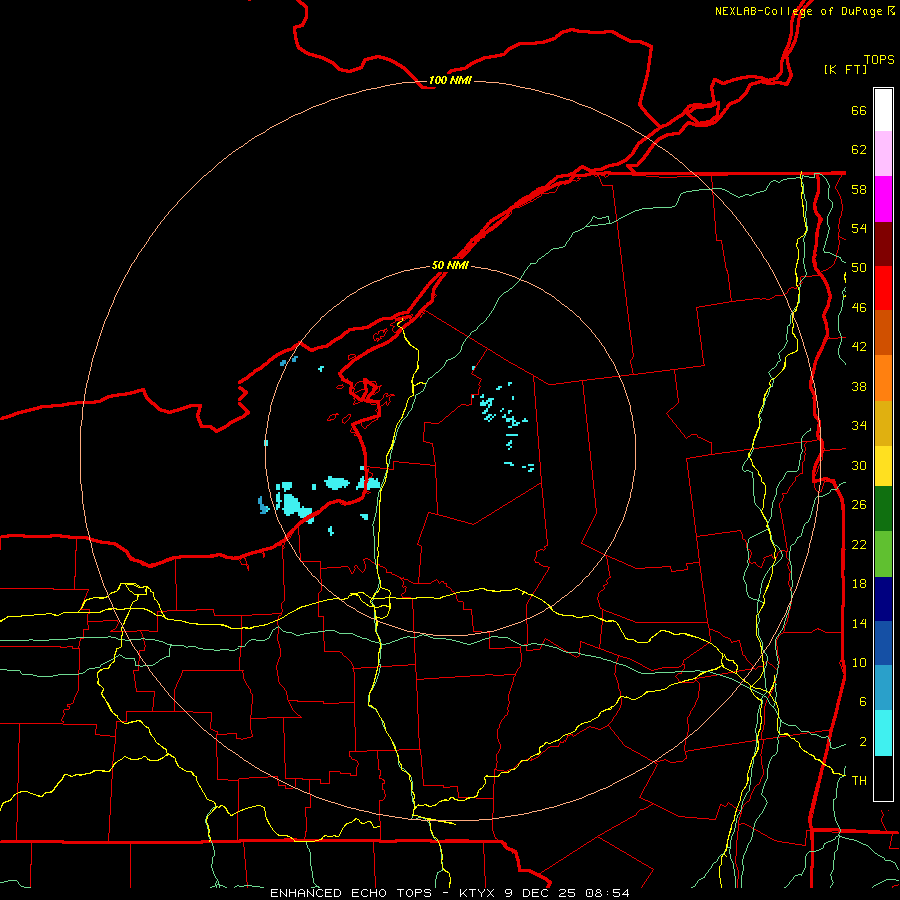Click the legend value "6"

(862, 702)
